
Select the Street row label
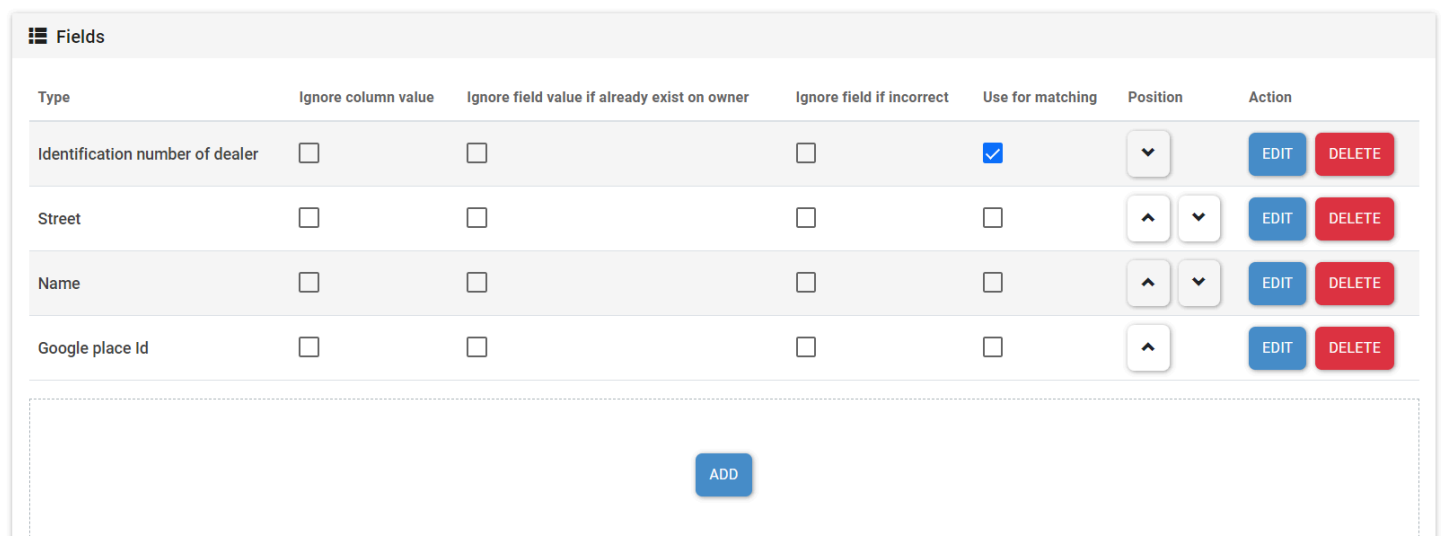click(59, 219)
